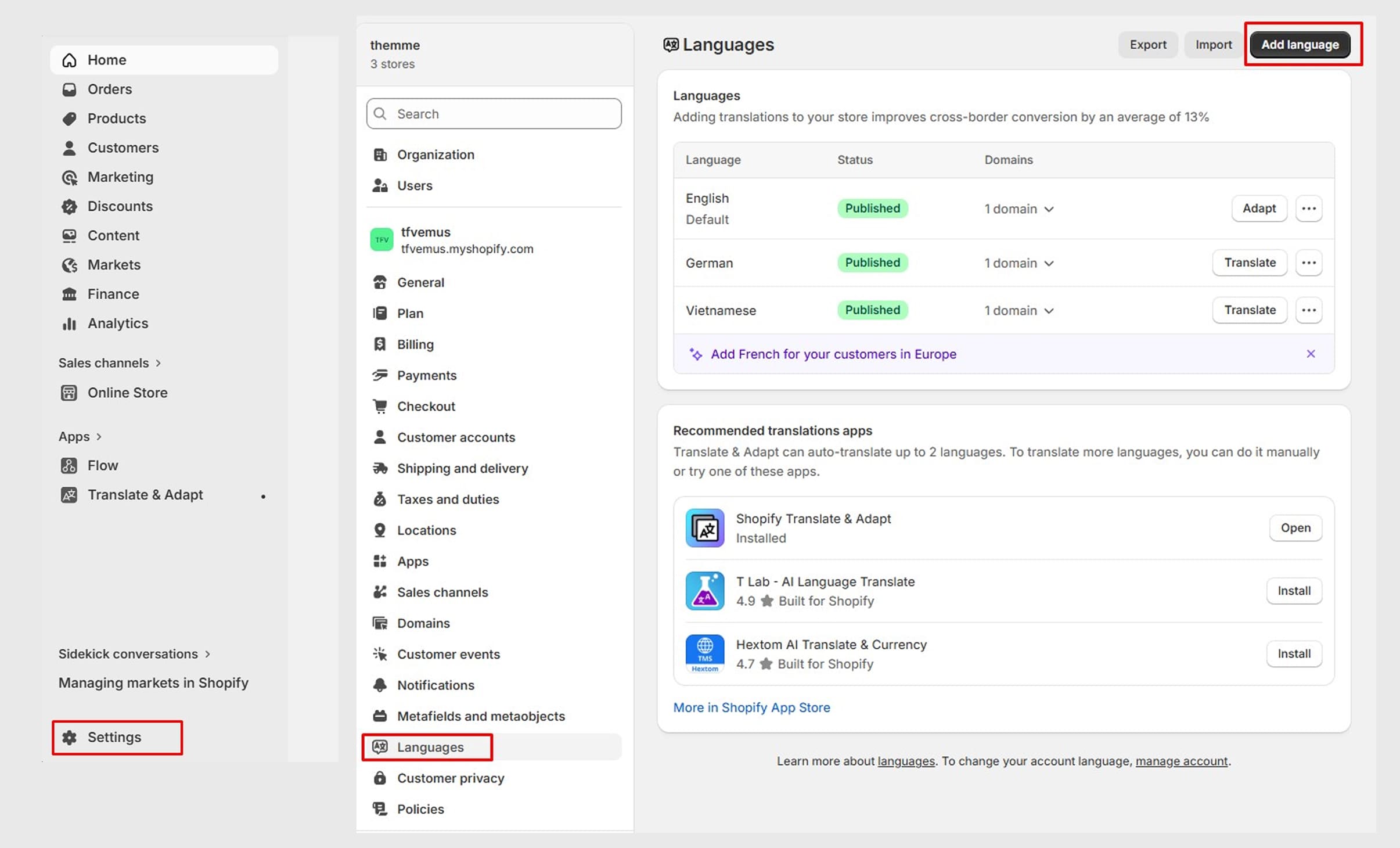Click the Products tag icon
Image resolution: width=1400 pixels, height=848 pixels.
tap(69, 118)
